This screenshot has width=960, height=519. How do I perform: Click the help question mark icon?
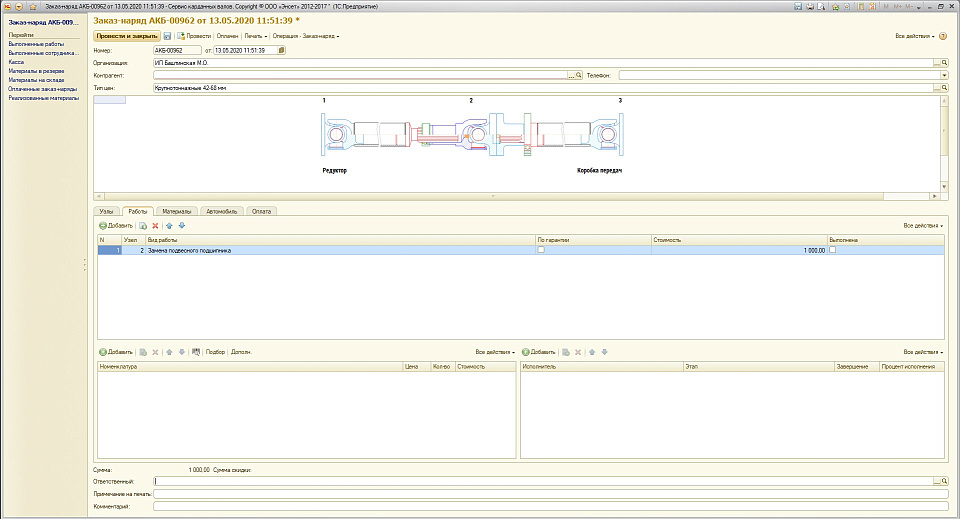(942, 36)
